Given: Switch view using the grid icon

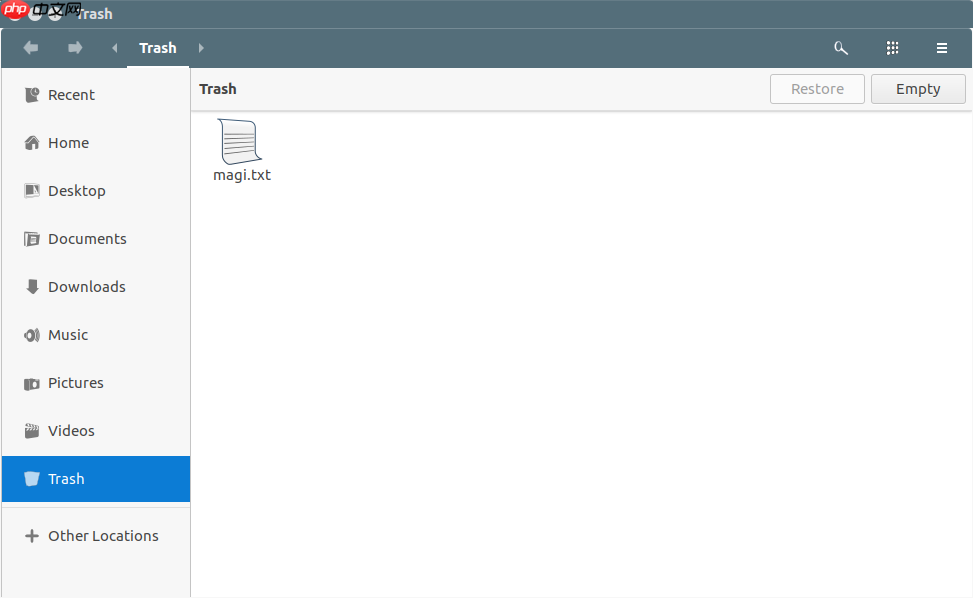Looking at the screenshot, I should pos(892,48).
